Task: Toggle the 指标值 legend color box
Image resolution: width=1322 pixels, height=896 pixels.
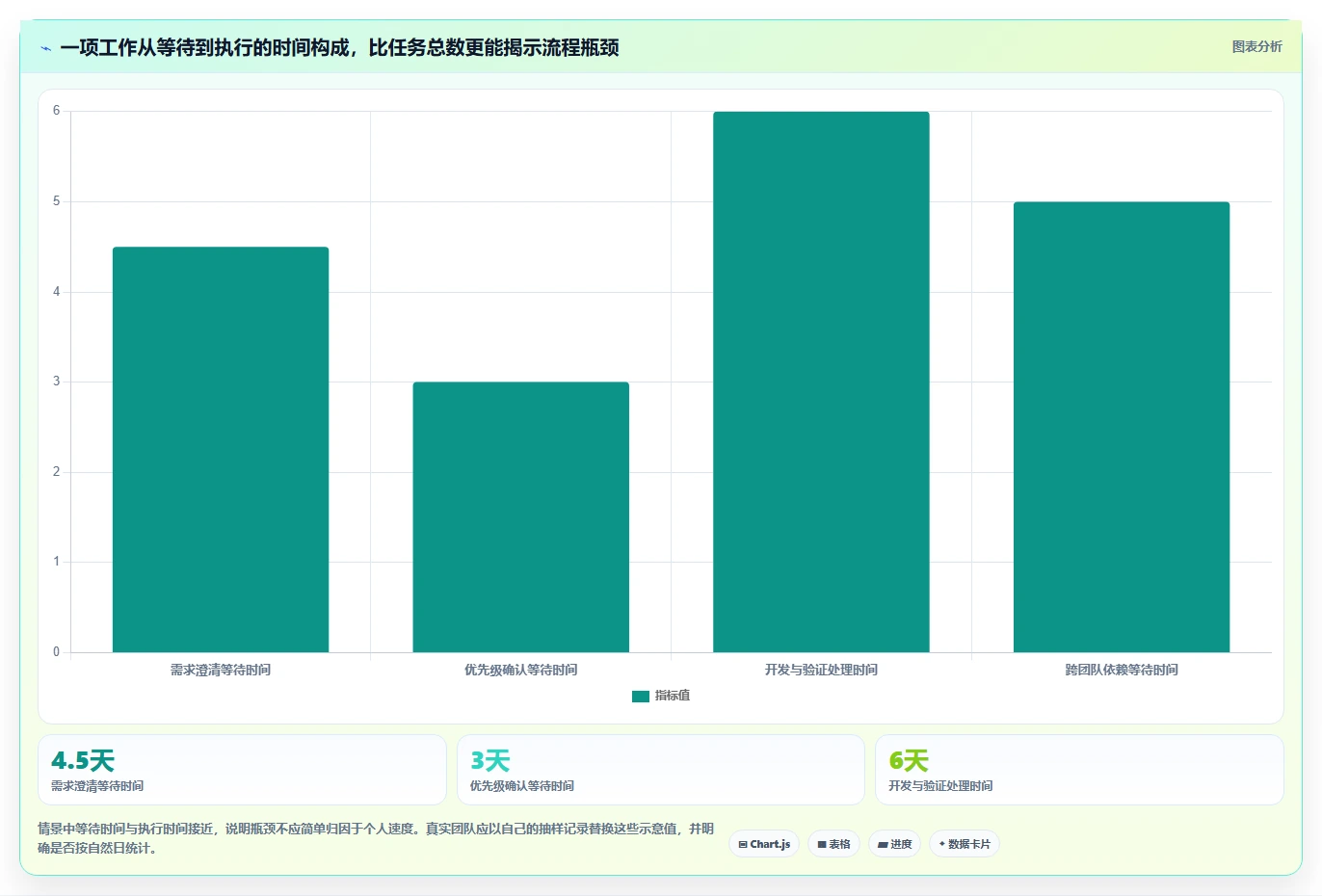Action: tap(640, 696)
